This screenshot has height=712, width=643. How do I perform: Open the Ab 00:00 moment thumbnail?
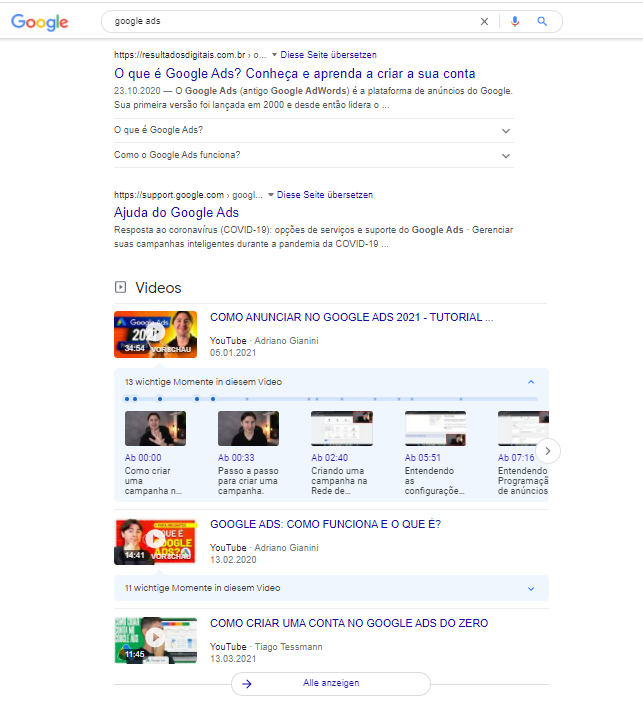(x=155, y=428)
